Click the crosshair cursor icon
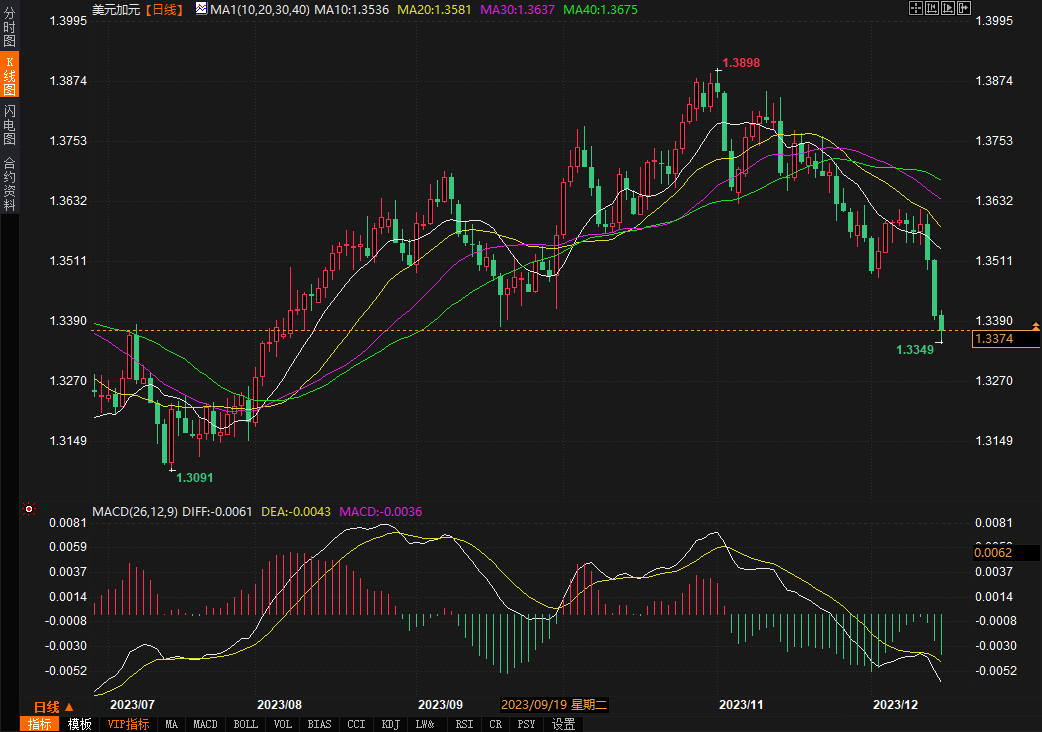Screen dimensions: 1042x732 coord(915,8)
